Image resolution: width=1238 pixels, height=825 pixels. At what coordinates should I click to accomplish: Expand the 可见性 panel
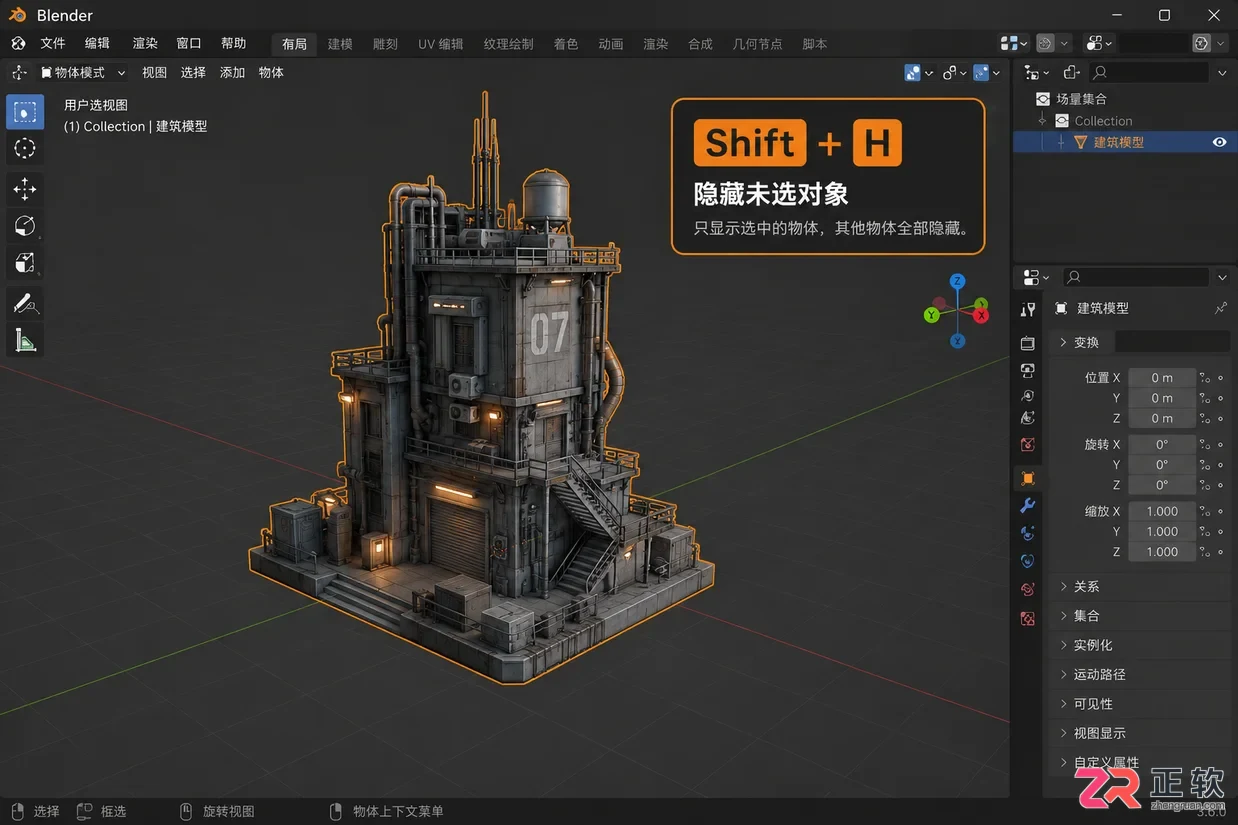click(x=1142, y=704)
